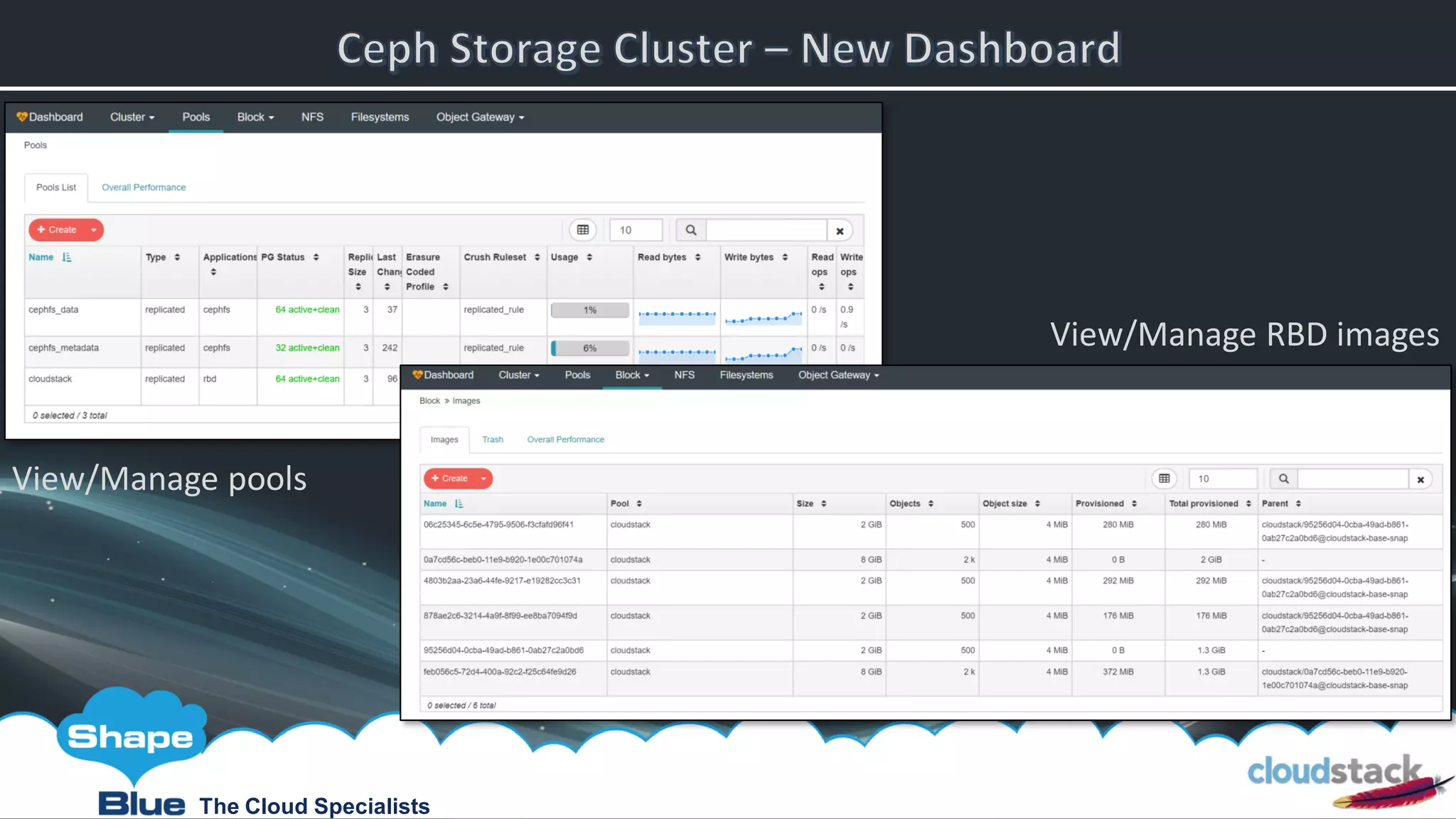This screenshot has height=819, width=1456.
Task: Open Pools in Images window navbar
Action: 577,375
